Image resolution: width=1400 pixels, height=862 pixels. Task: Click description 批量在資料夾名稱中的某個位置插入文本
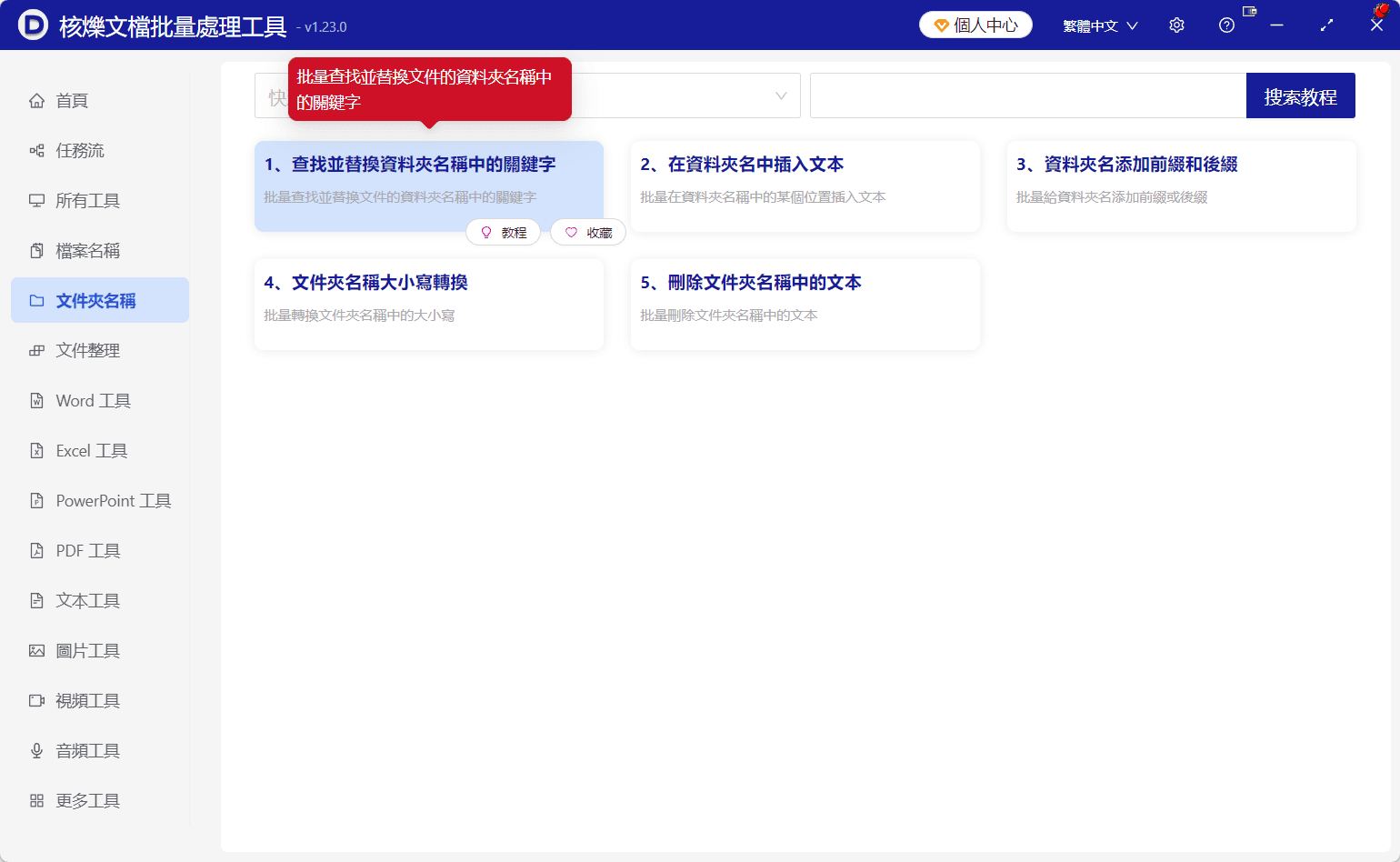[763, 197]
